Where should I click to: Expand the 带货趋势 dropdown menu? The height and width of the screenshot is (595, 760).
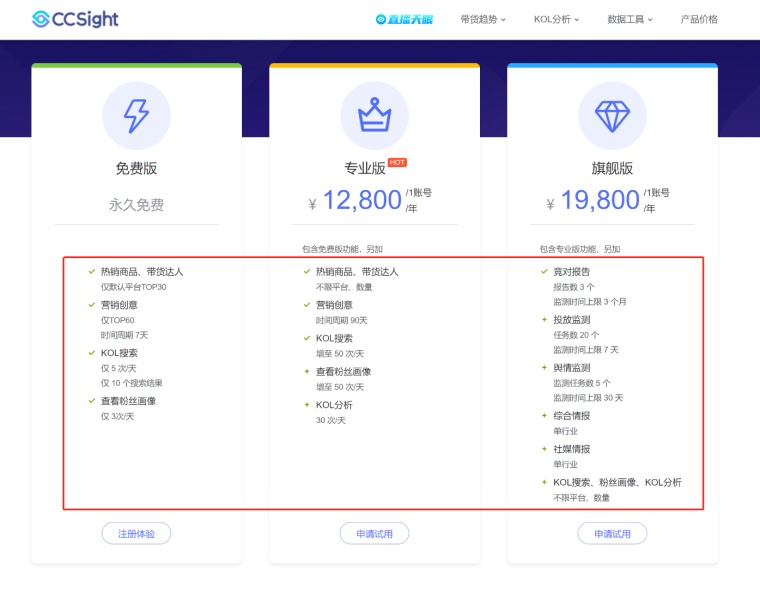(x=483, y=19)
